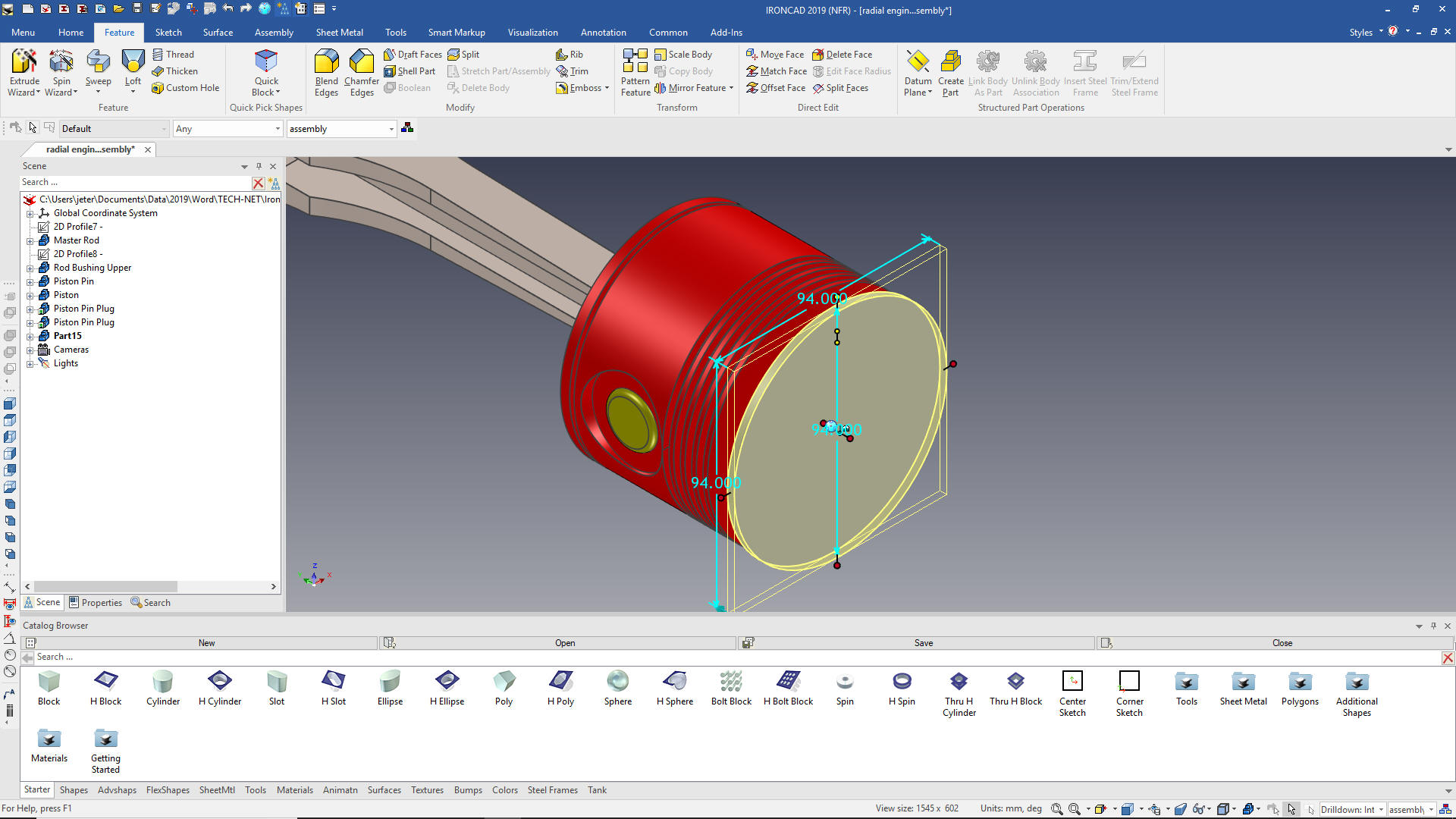Click the Shell Part tool
This screenshot has width=1456, height=819.
click(409, 71)
